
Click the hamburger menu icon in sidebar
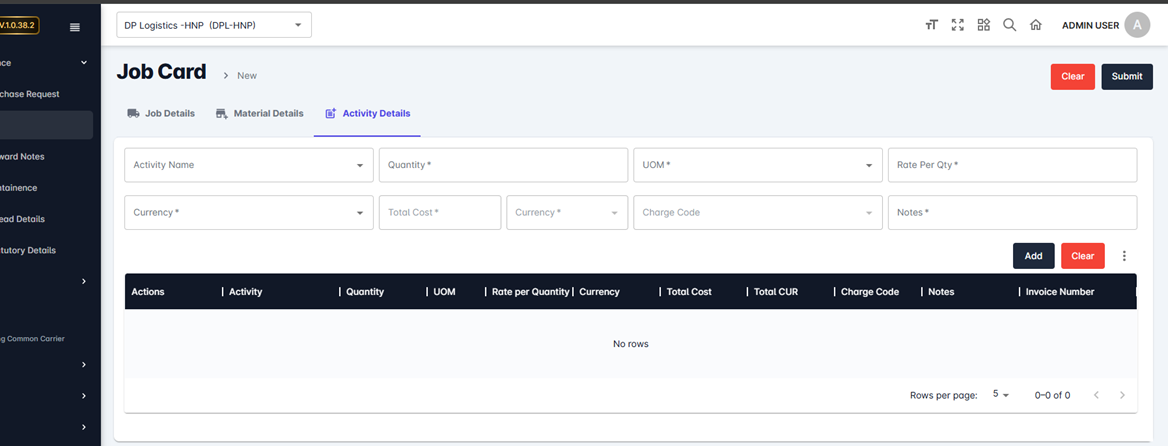click(x=74, y=27)
